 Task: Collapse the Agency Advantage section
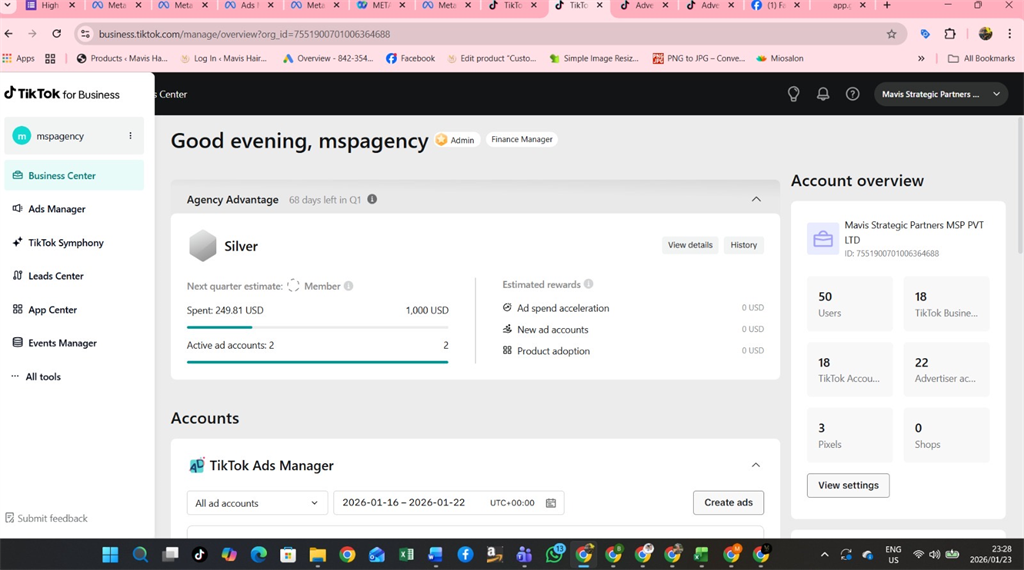tap(756, 199)
